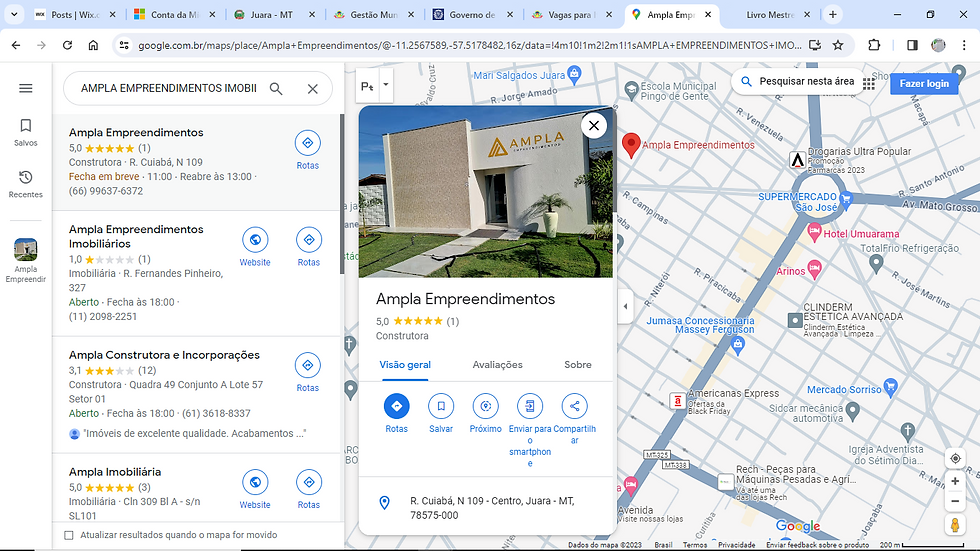Zoom in the map with plus button
The image size is (980, 551).
(x=955, y=481)
